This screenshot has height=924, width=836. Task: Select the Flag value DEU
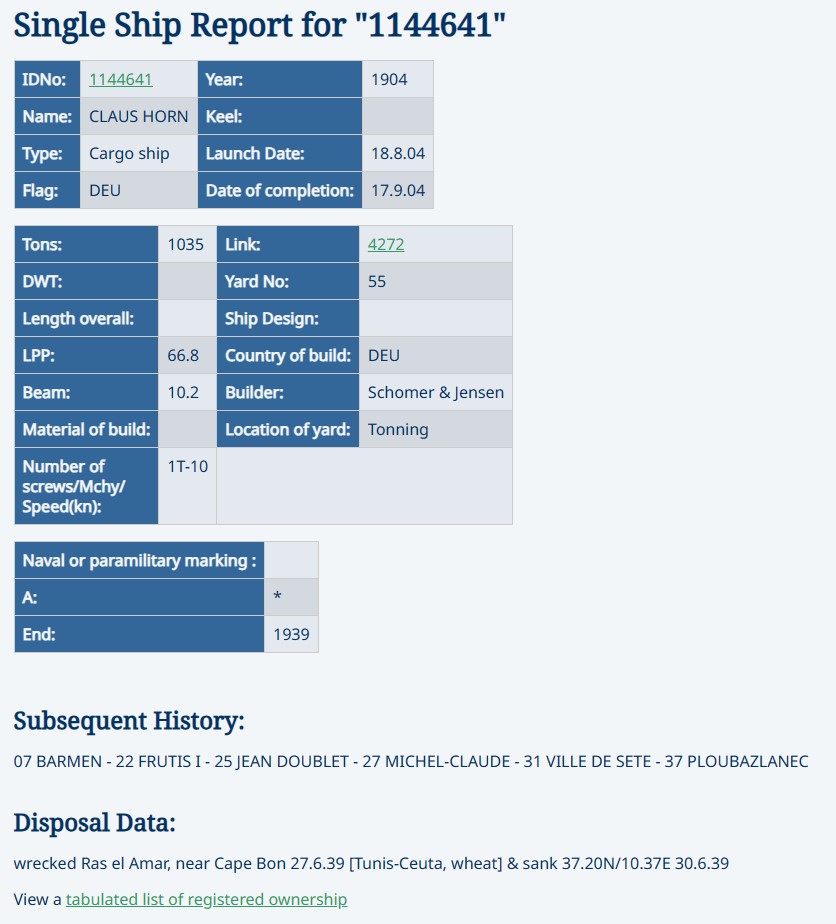coord(105,190)
